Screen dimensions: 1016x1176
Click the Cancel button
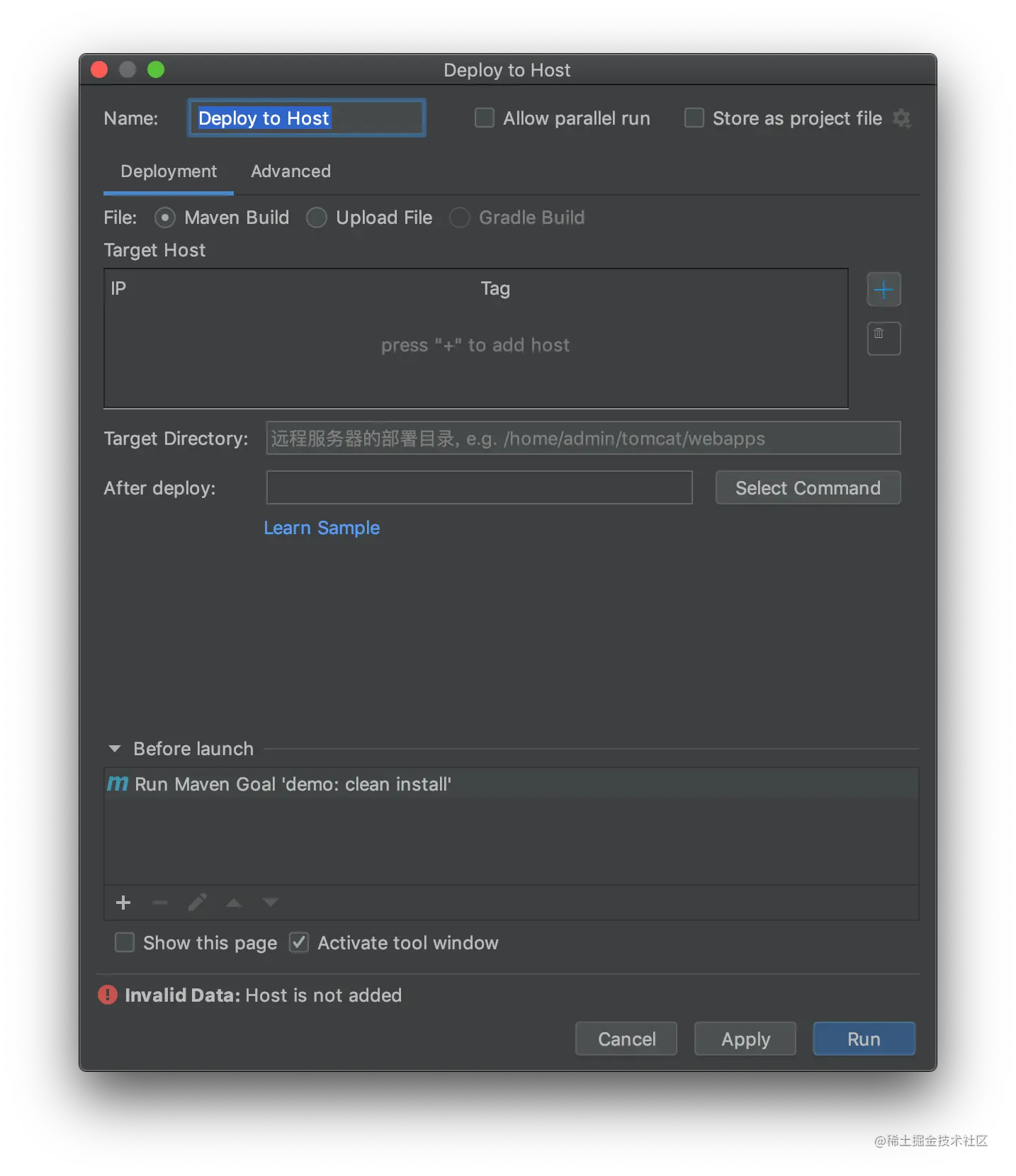(626, 1039)
